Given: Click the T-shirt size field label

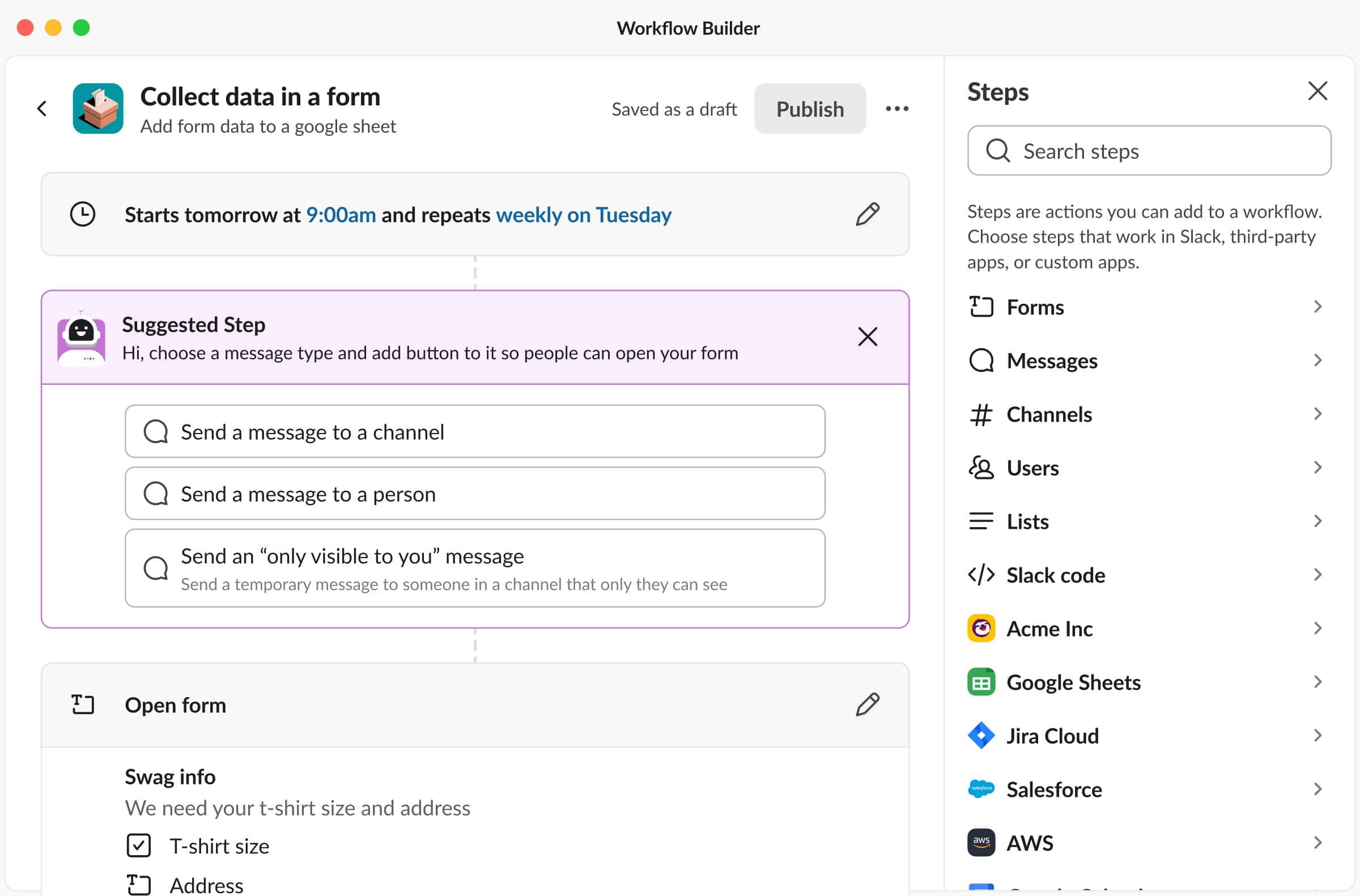Looking at the screenshot, I should [x=219, y=846].
